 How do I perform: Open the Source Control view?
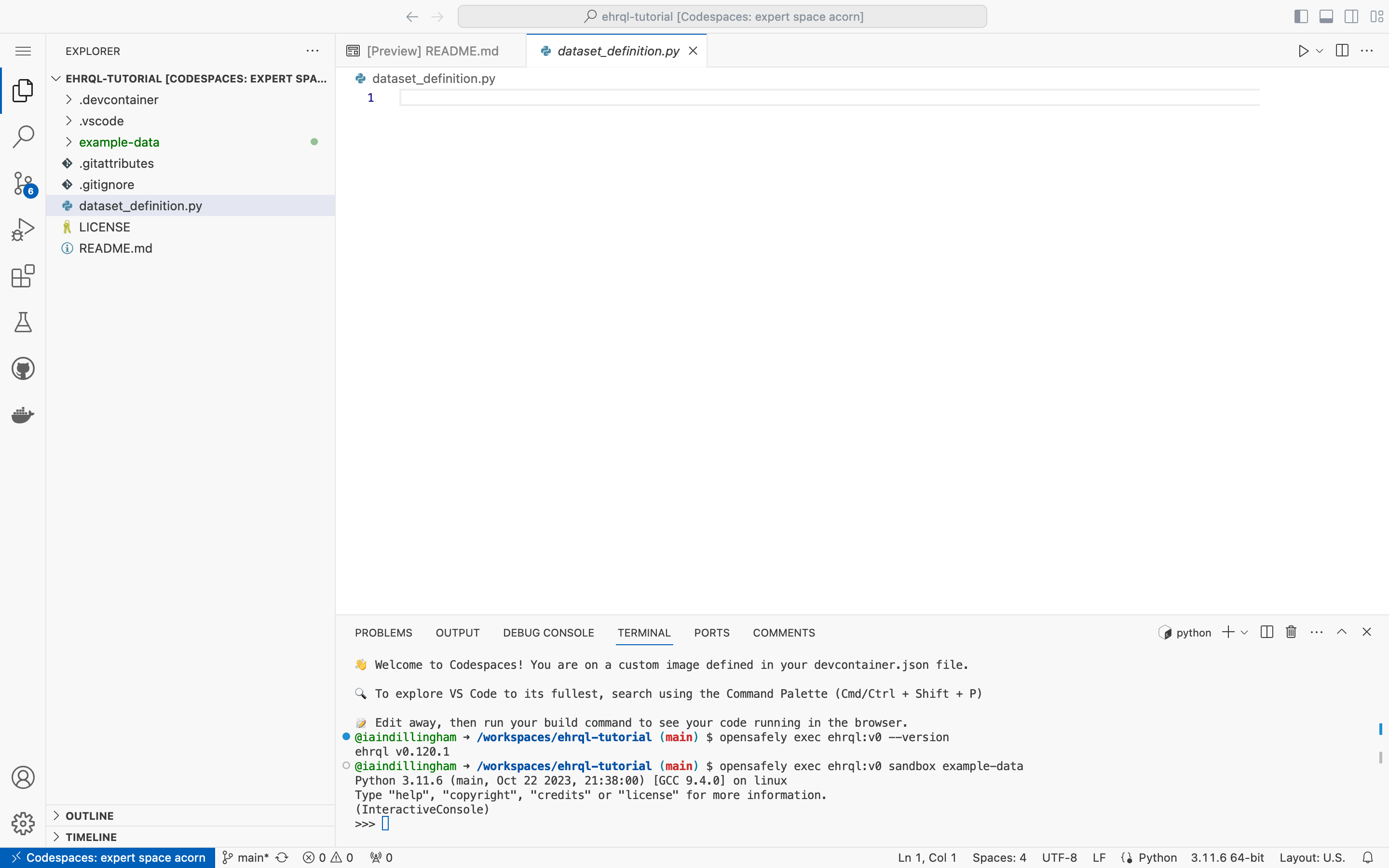point(23,183)
